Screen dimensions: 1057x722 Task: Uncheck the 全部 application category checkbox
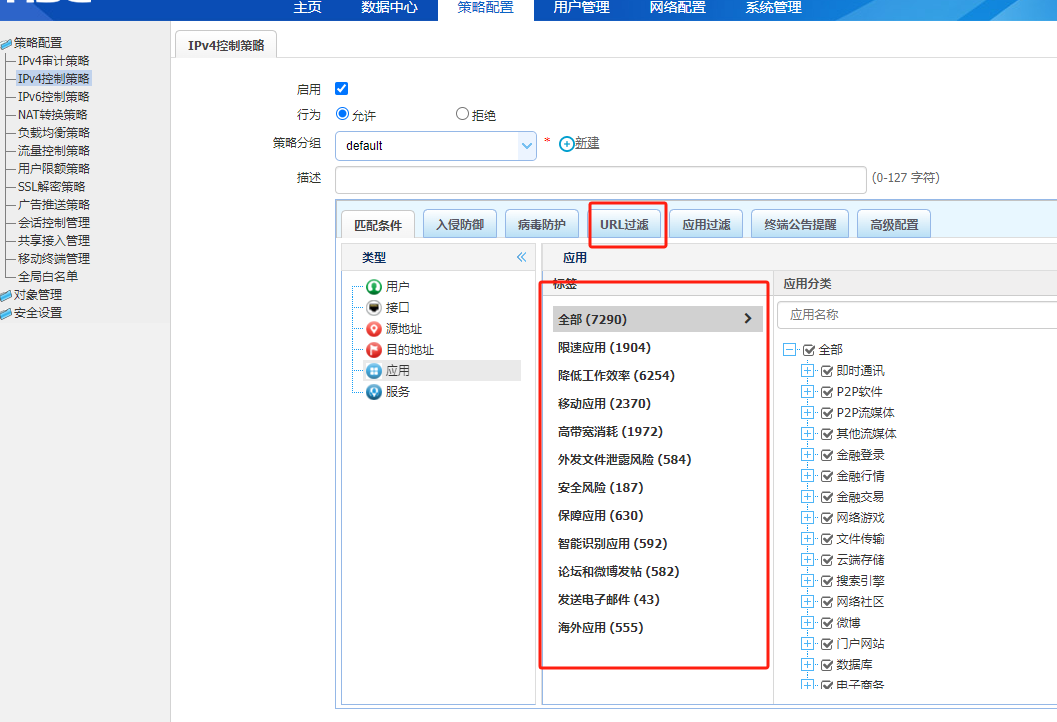coord(809,350)
